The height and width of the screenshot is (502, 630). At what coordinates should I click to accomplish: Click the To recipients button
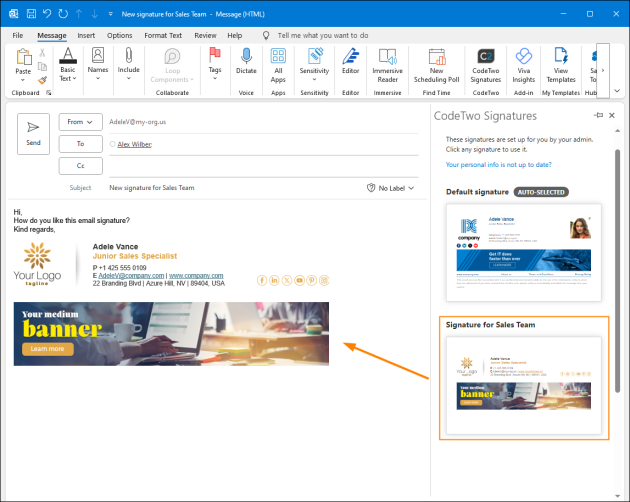coord(80,144)
